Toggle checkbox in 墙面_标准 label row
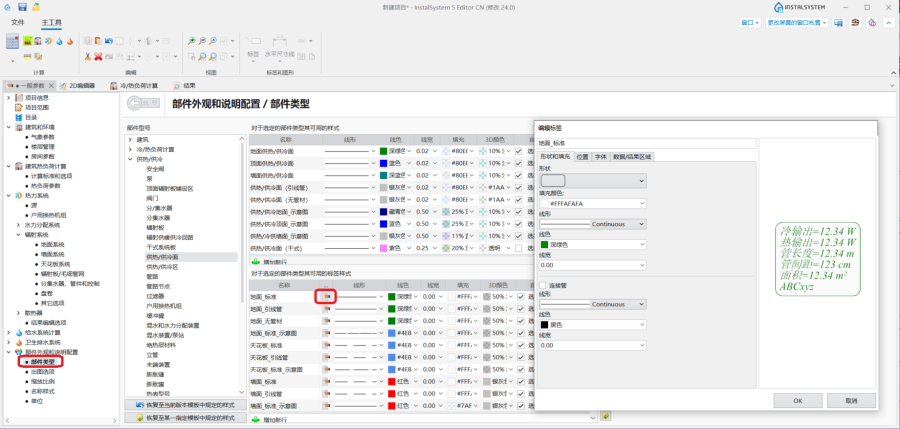The image size is (900, 429). 521,381
